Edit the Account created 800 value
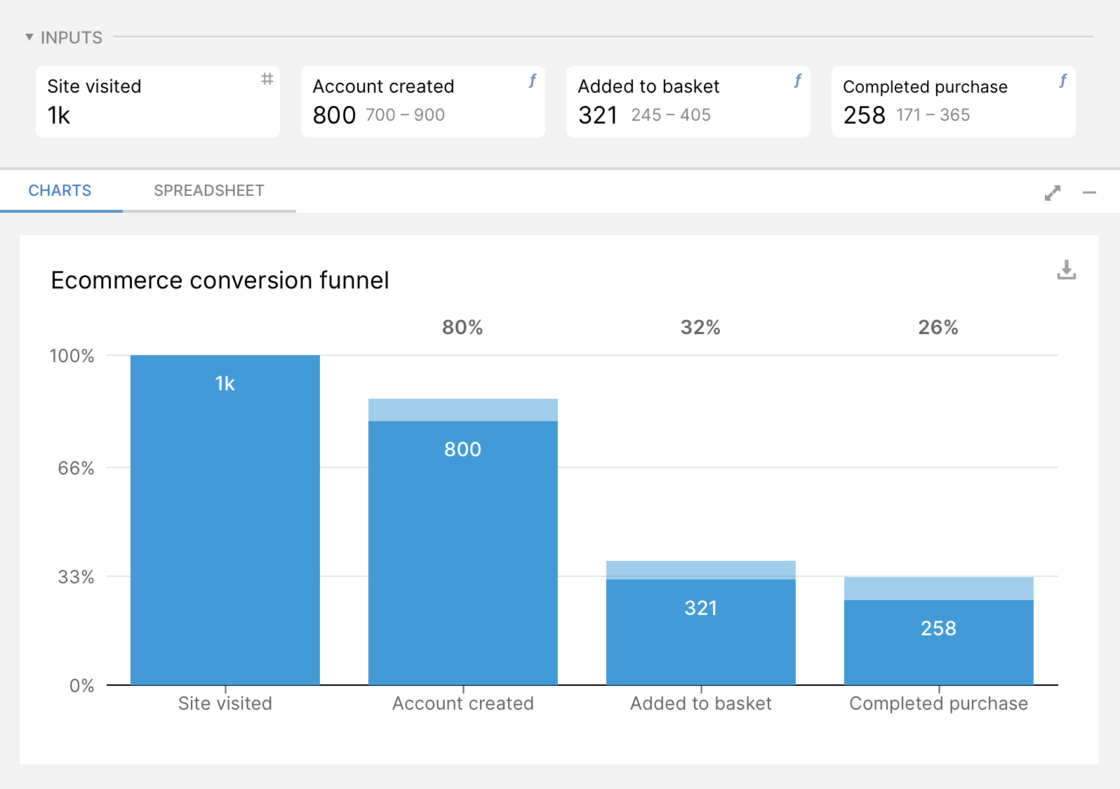Viewport: 1120px width, 789px height. tap(334, 116)
